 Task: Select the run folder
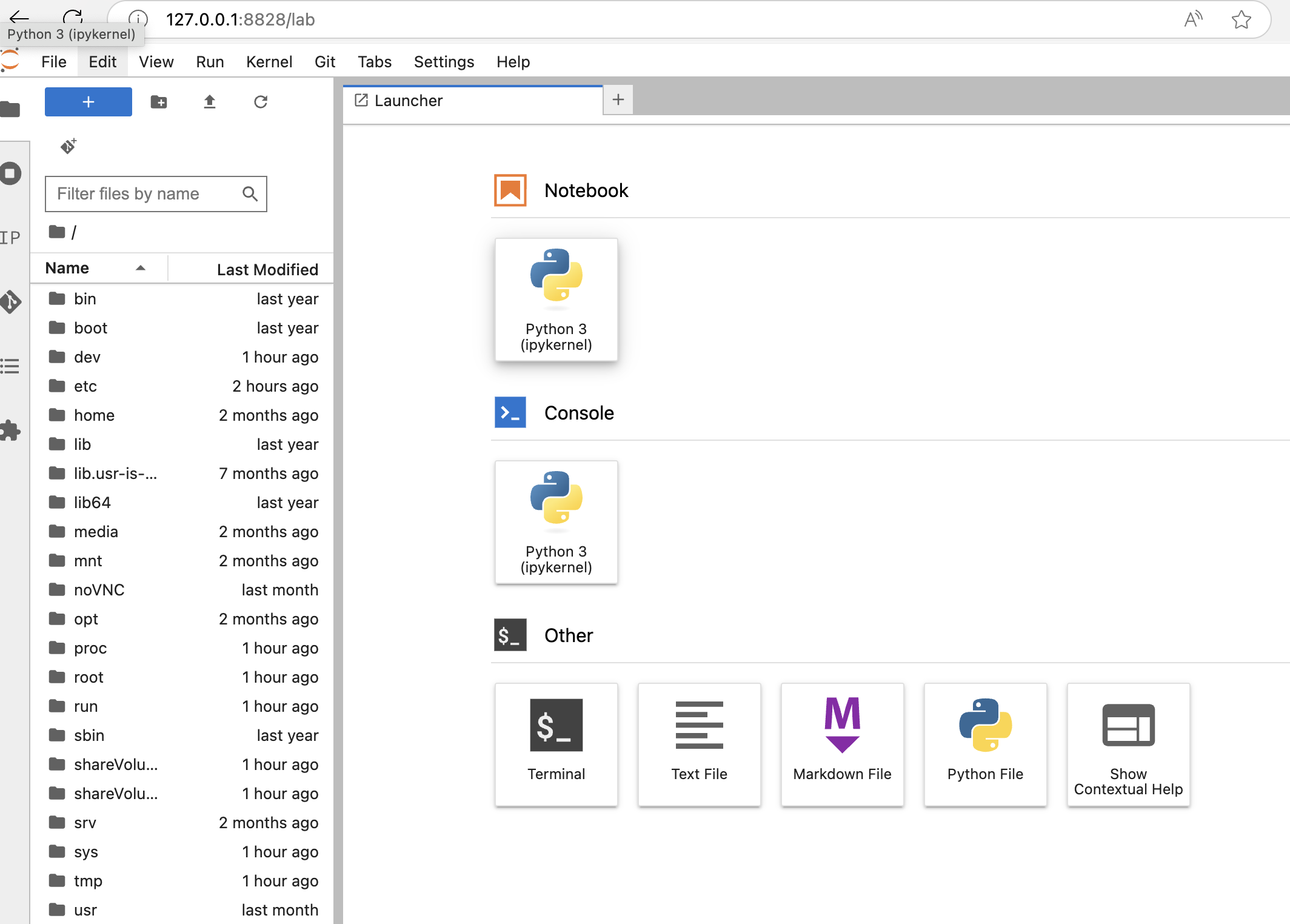pyautogui.click(x=182, y=706)
